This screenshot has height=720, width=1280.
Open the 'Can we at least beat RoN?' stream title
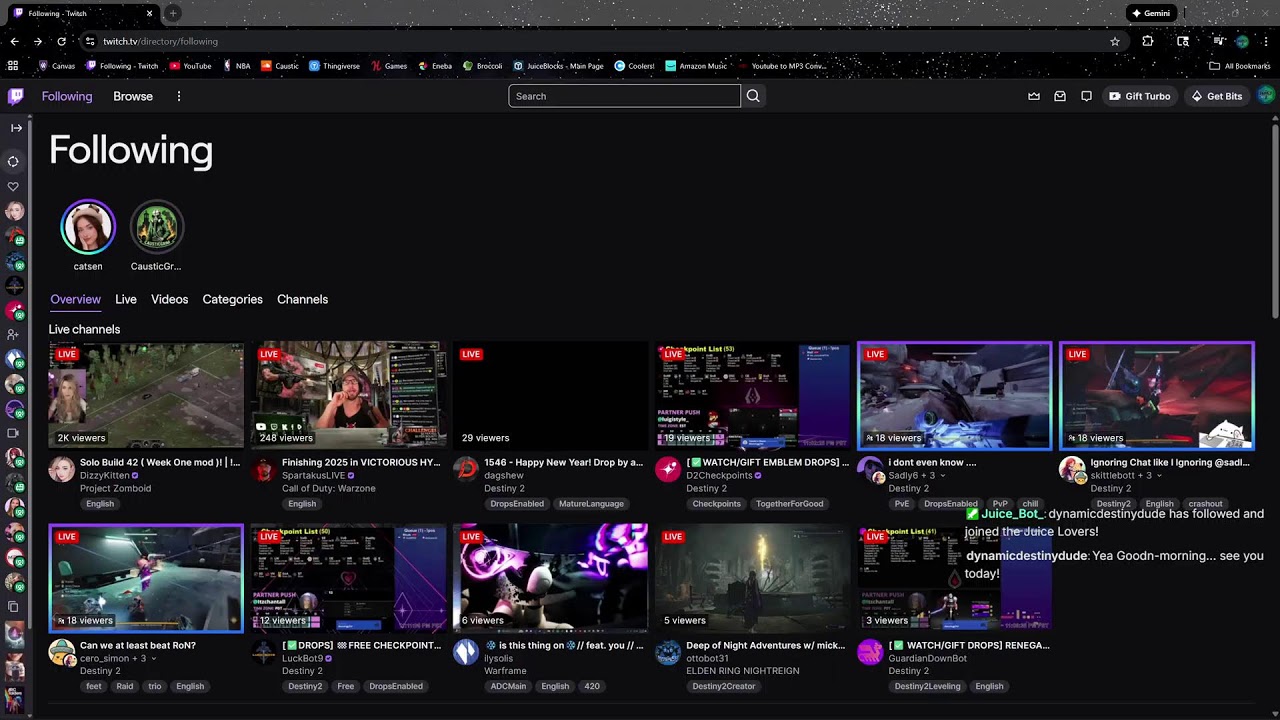coord(138,645)
